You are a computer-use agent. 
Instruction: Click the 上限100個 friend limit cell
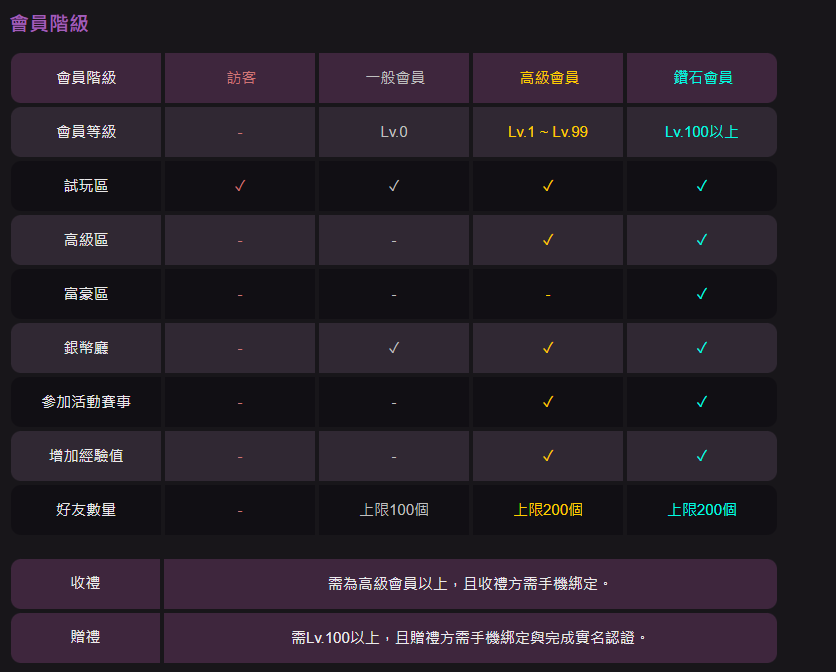pyautogui.click(x=394, y=510)
